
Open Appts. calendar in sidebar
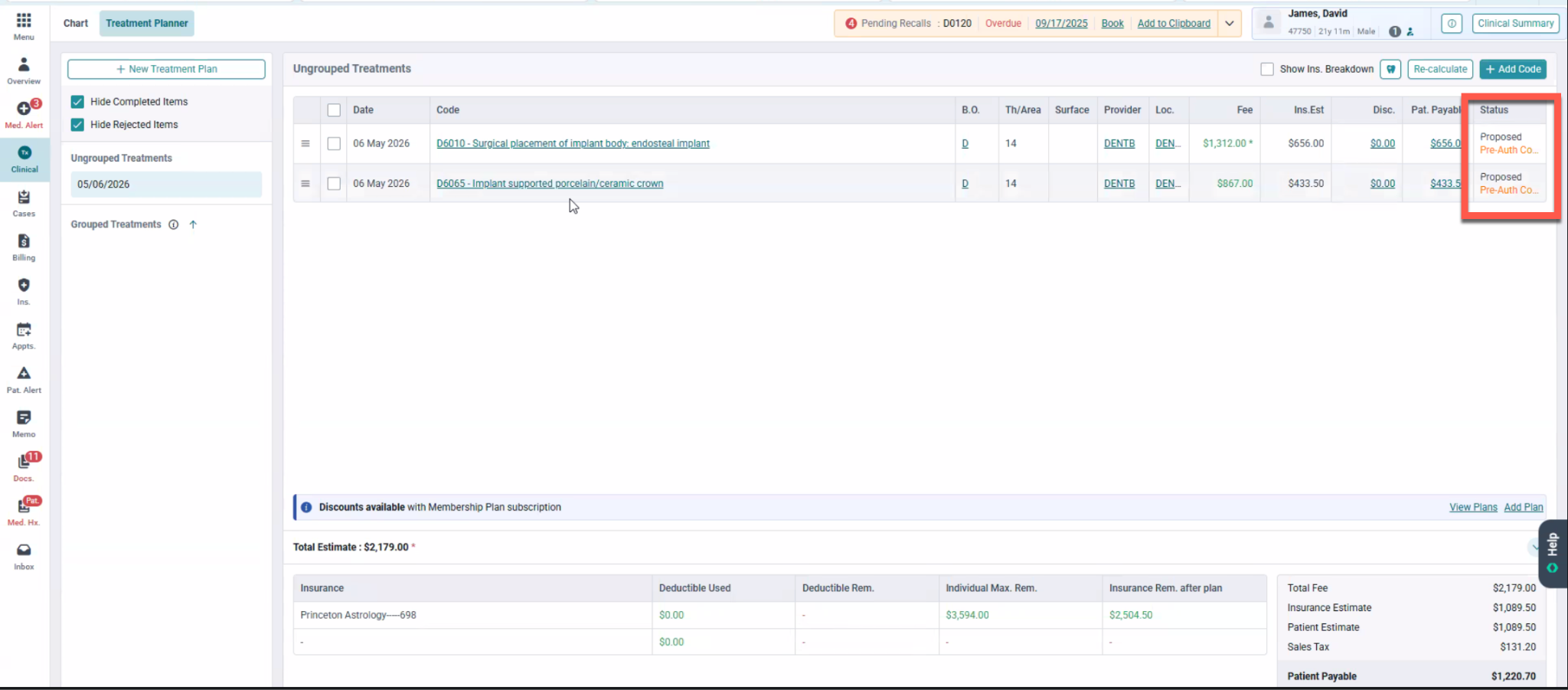(24, 335)
